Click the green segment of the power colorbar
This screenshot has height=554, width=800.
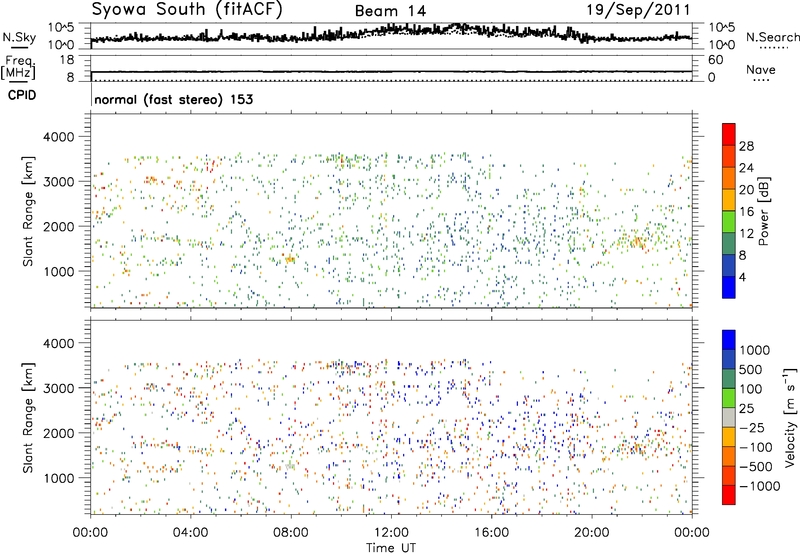(729, 221)
